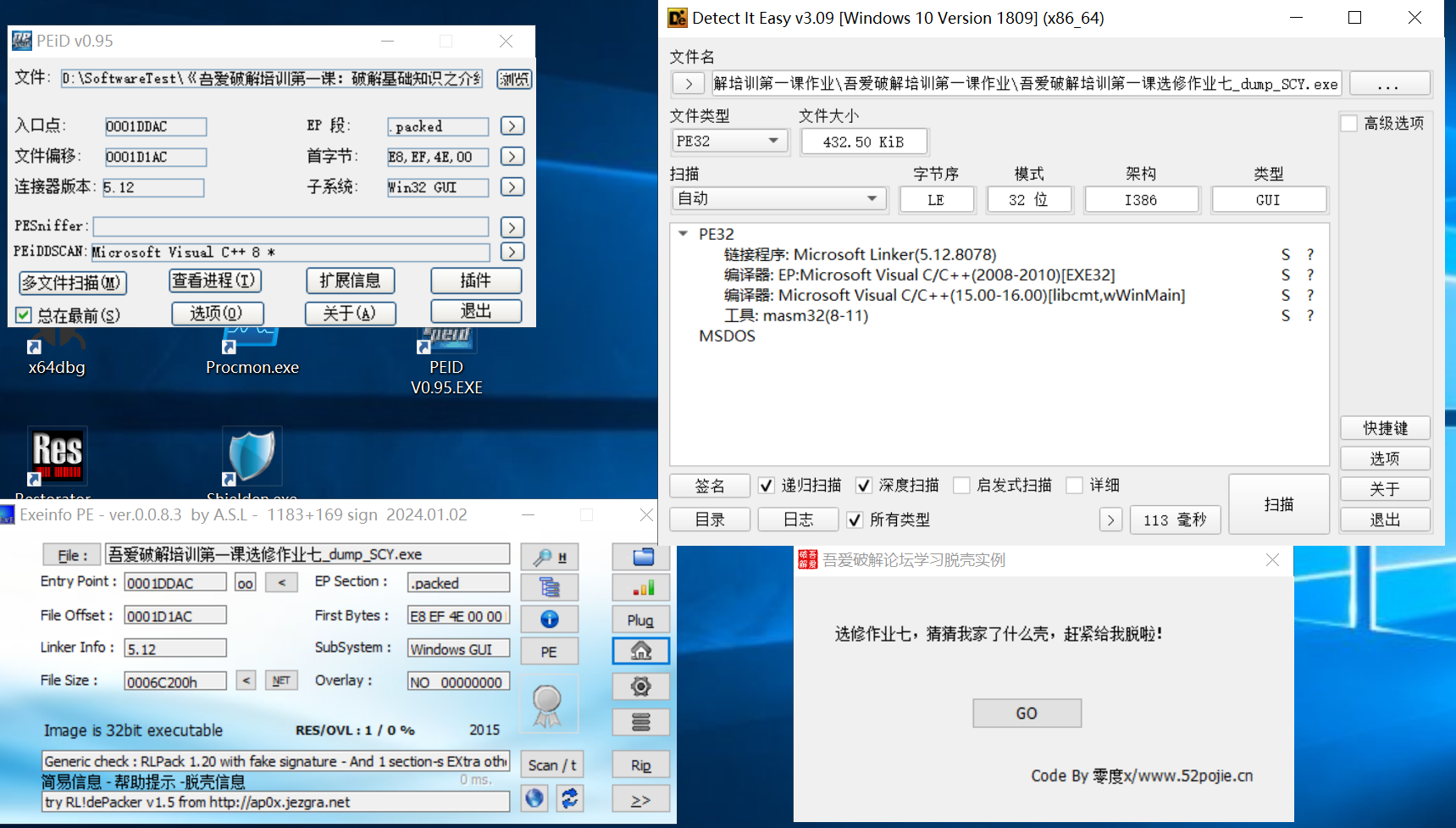Open settings gear in Exeinfo PE

click(641, 686)
